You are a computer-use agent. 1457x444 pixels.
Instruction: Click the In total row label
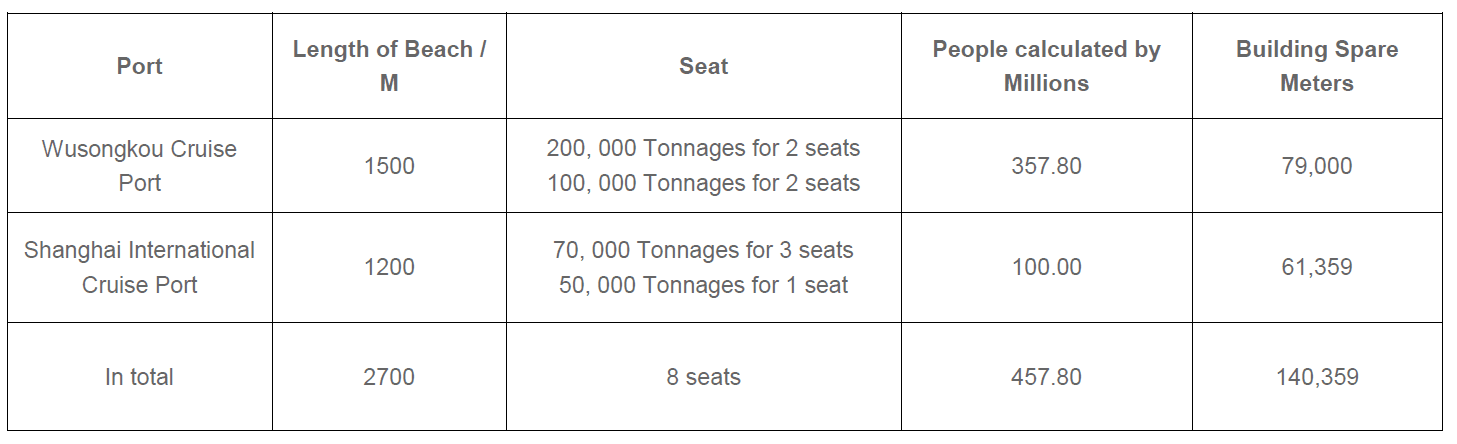[x=139, y=377]
